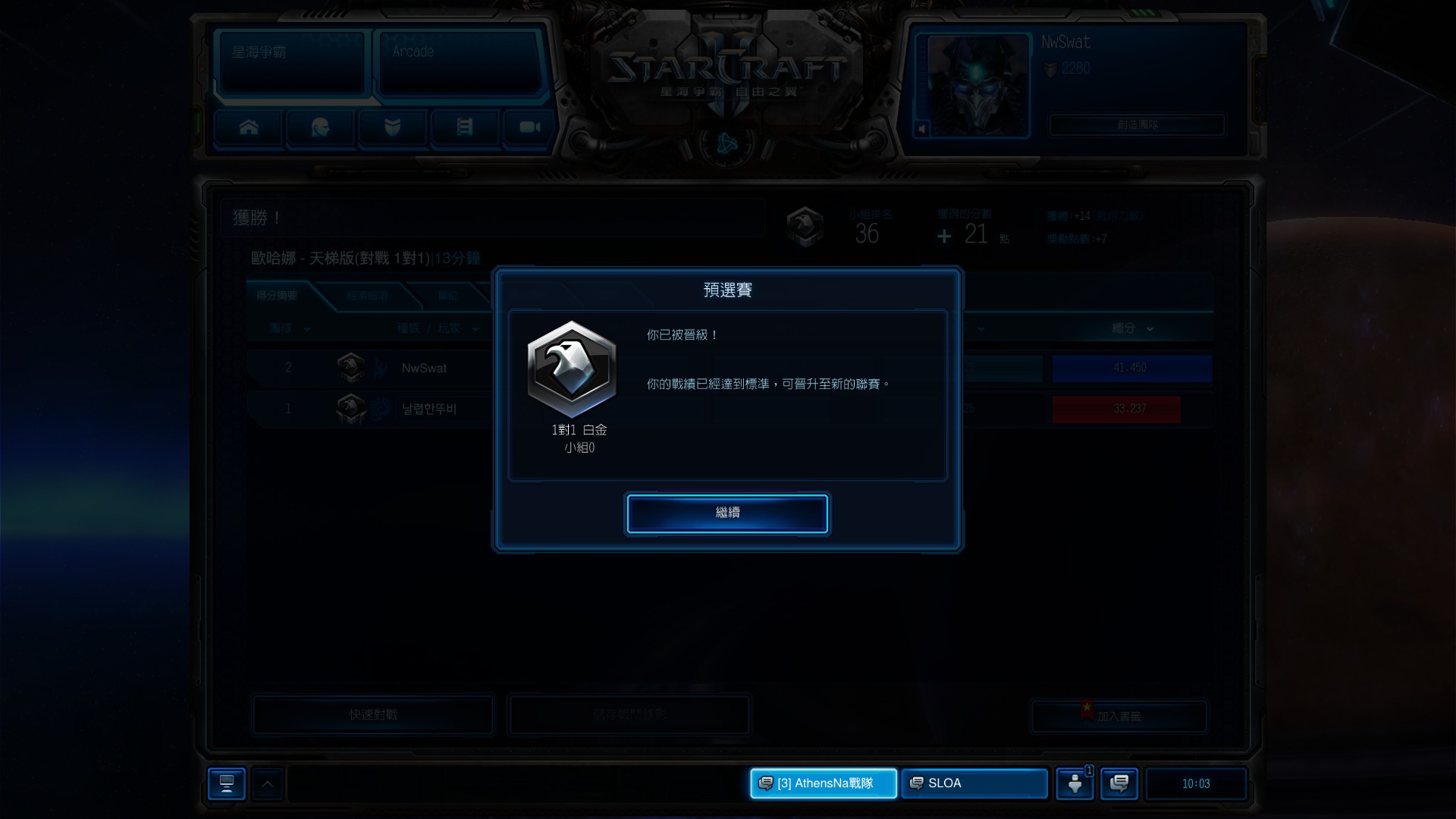Open the profile head icon

click(x=320, y=127)
